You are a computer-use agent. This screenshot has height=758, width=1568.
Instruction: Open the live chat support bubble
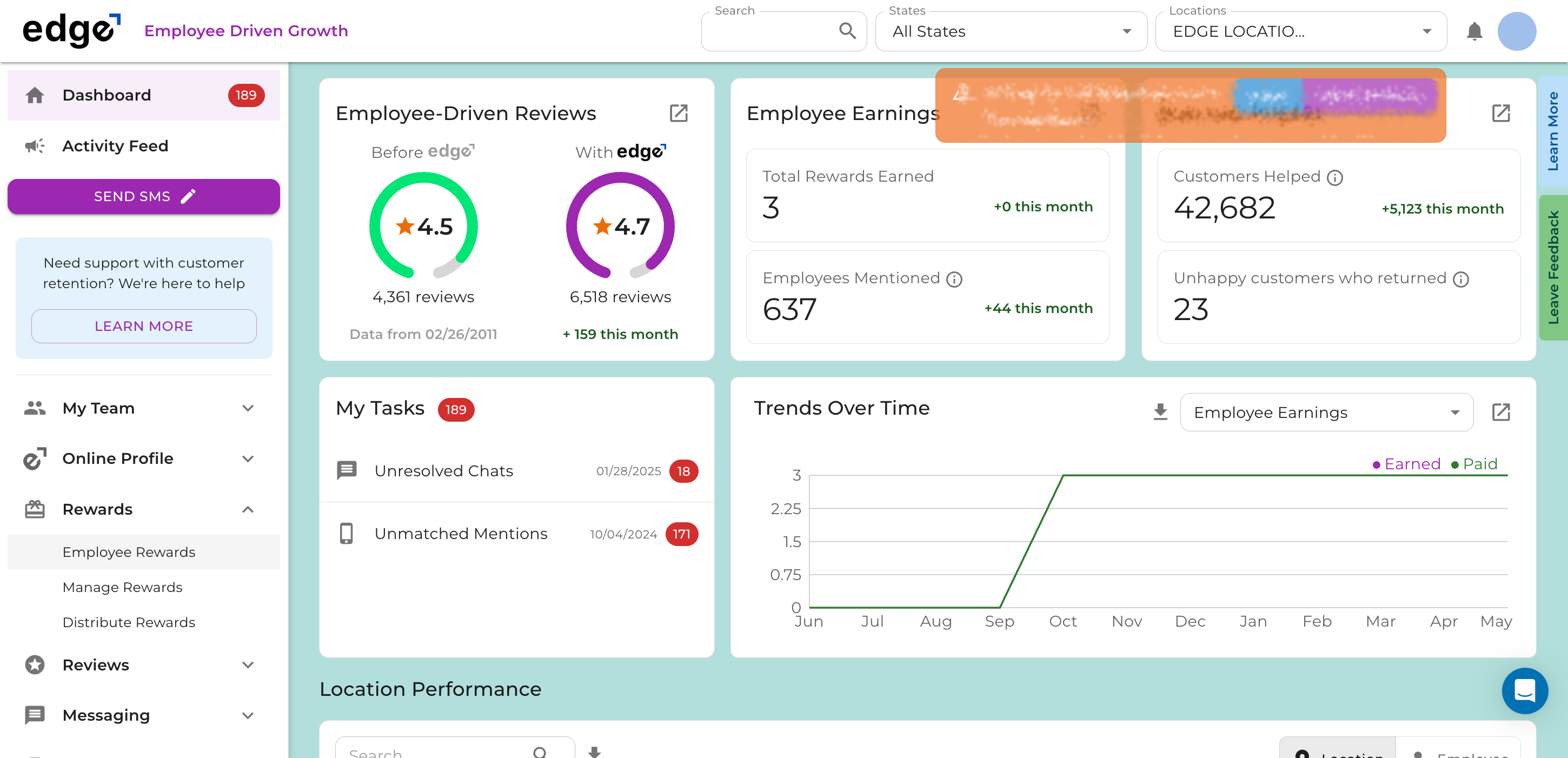point(1525,690)
